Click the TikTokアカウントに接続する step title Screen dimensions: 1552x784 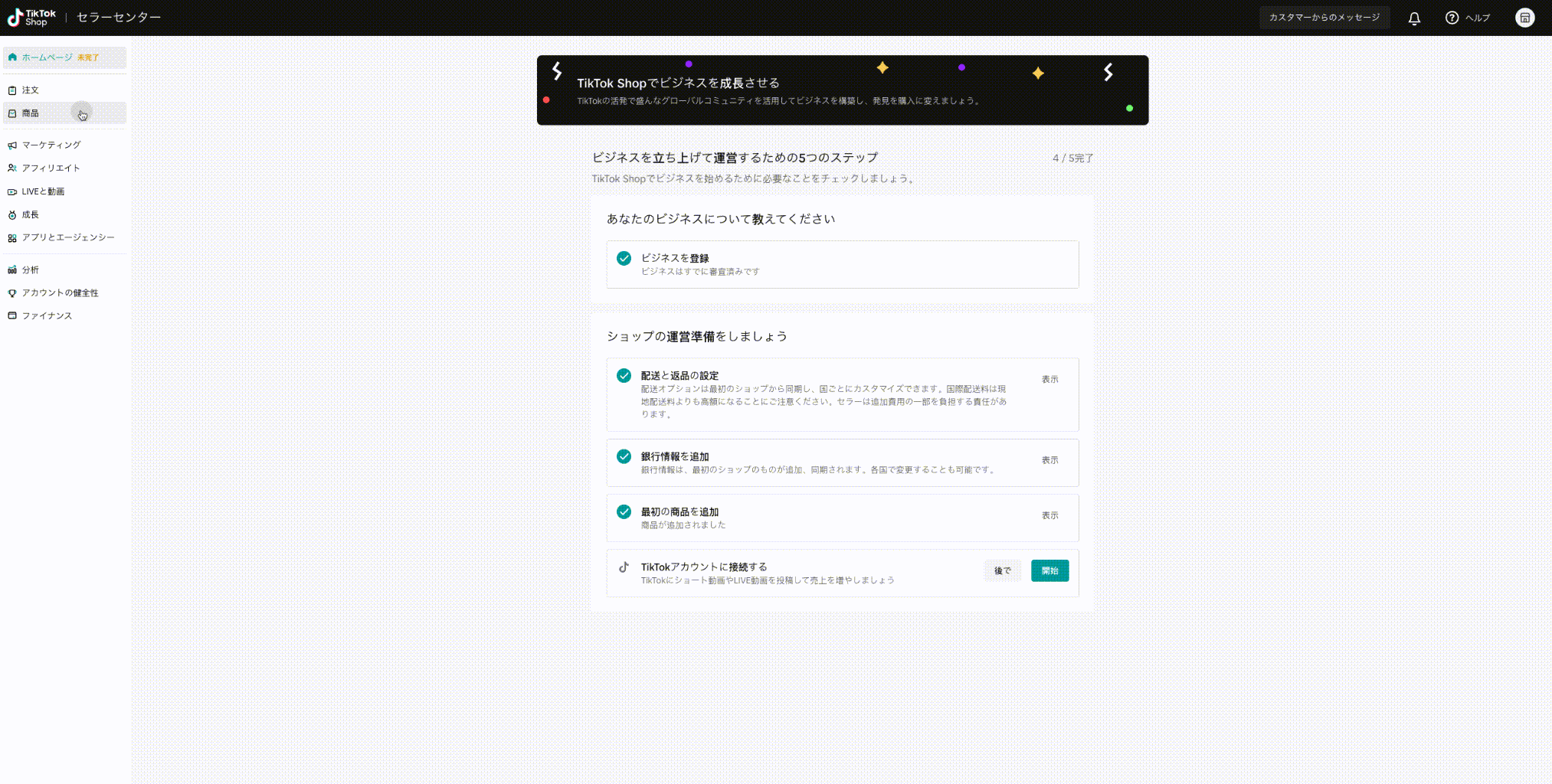pos(704,567)
